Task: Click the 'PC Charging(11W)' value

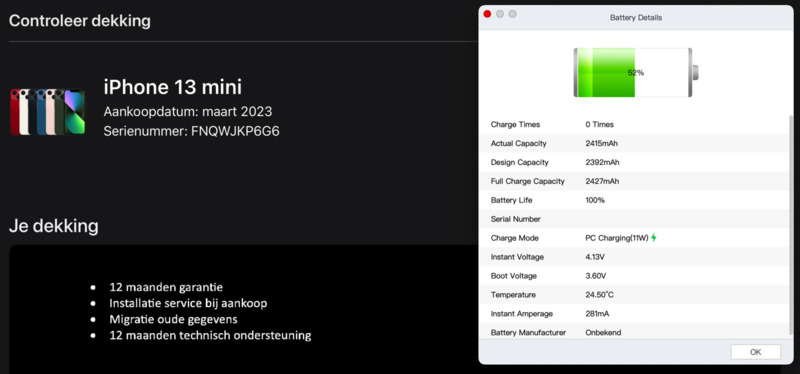Action: click(617, 238)
